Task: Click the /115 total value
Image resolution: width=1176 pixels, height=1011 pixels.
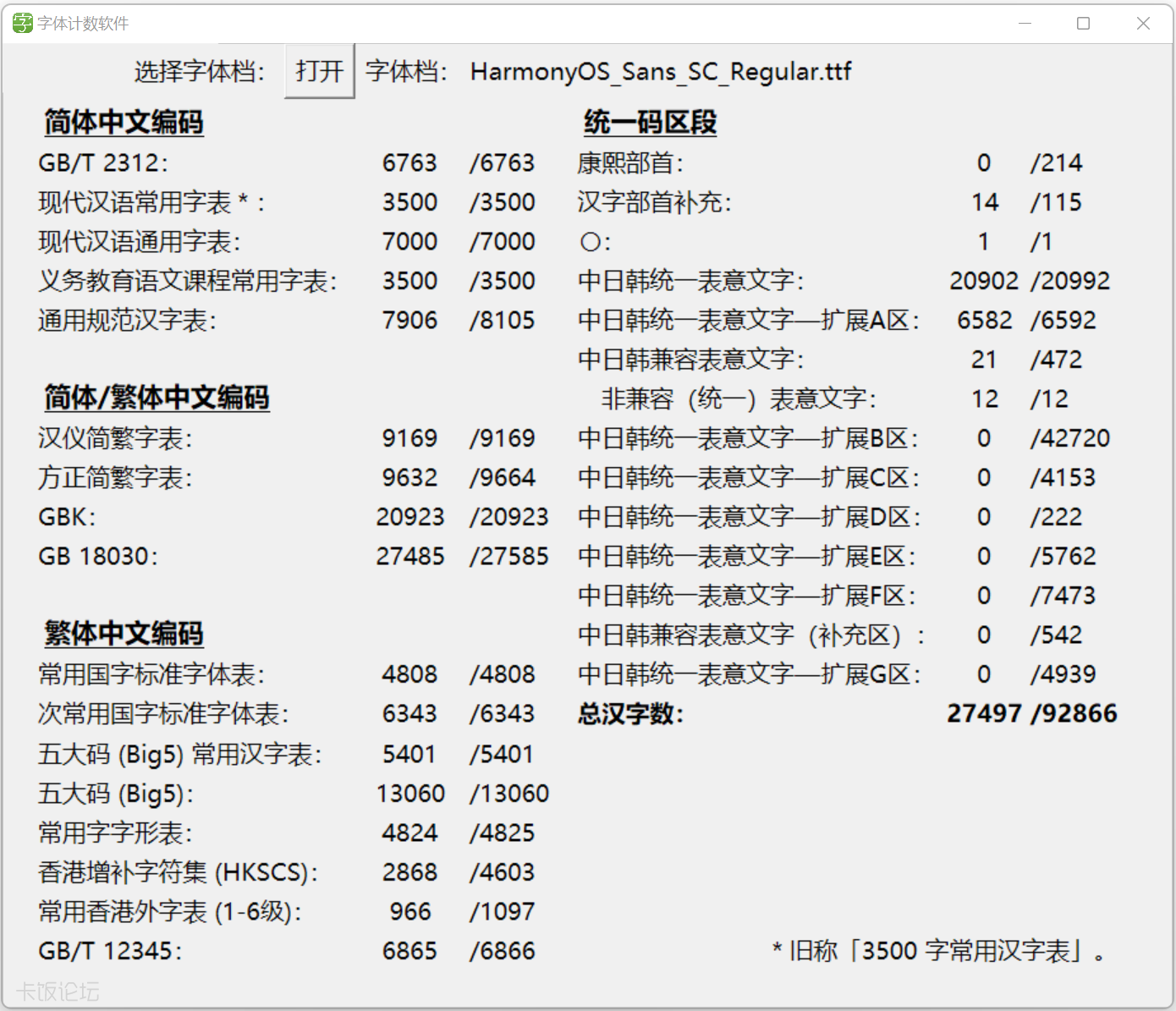Action: point(1056,202)
